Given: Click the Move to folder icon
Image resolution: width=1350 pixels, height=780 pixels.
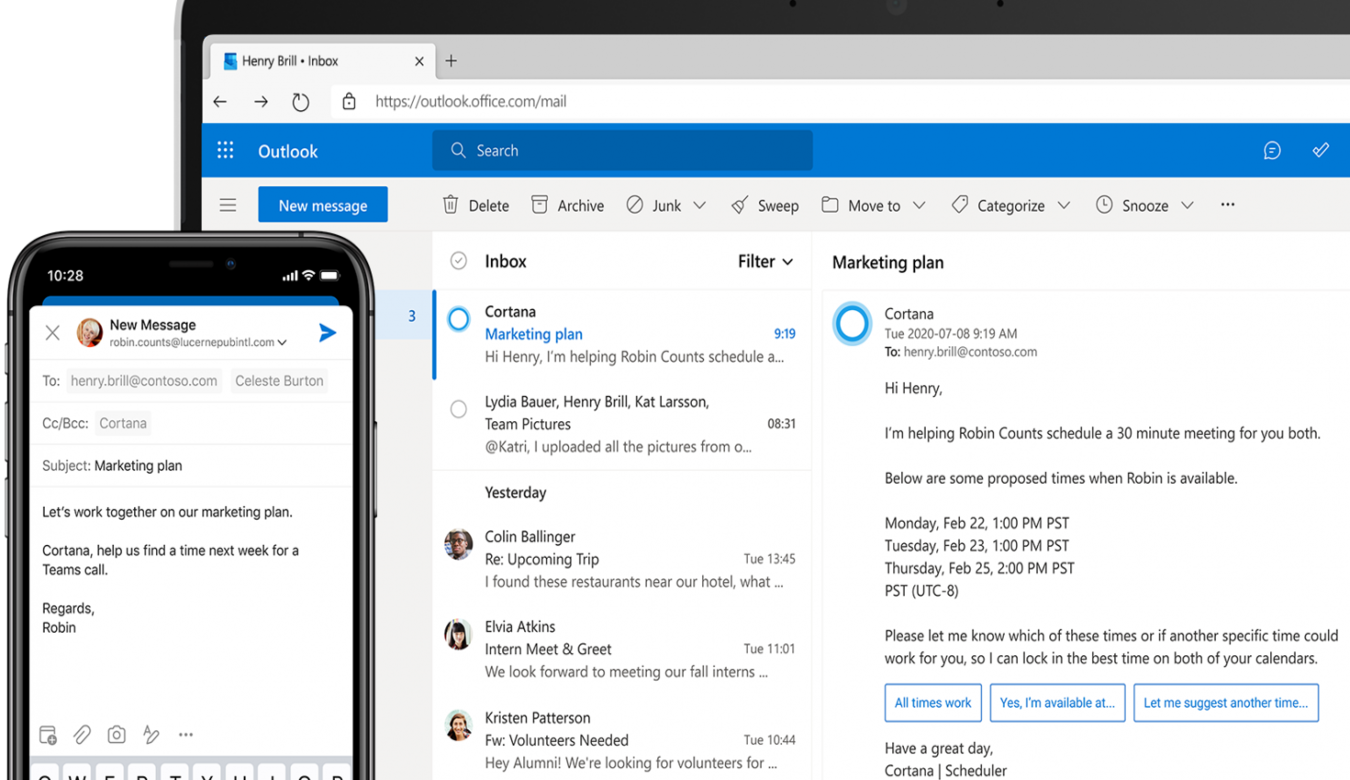Looking at the screenshot, I should 830,204.
